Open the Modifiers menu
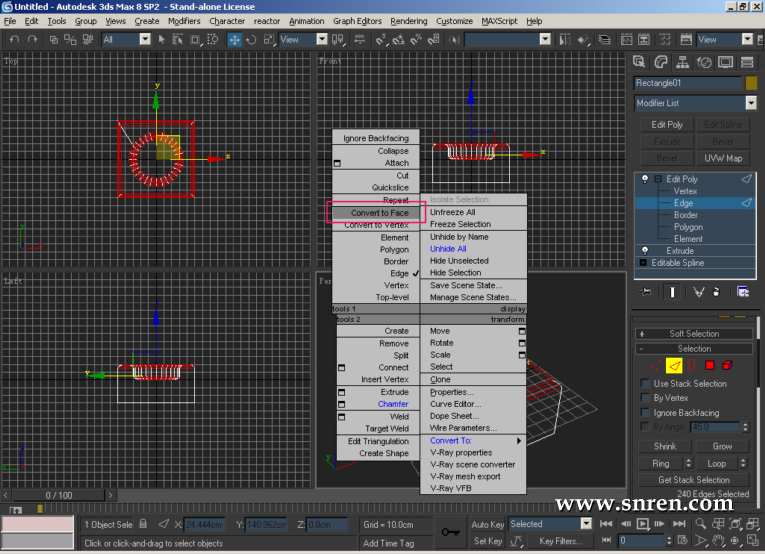The image size is (765, 554). pos(184,21)
